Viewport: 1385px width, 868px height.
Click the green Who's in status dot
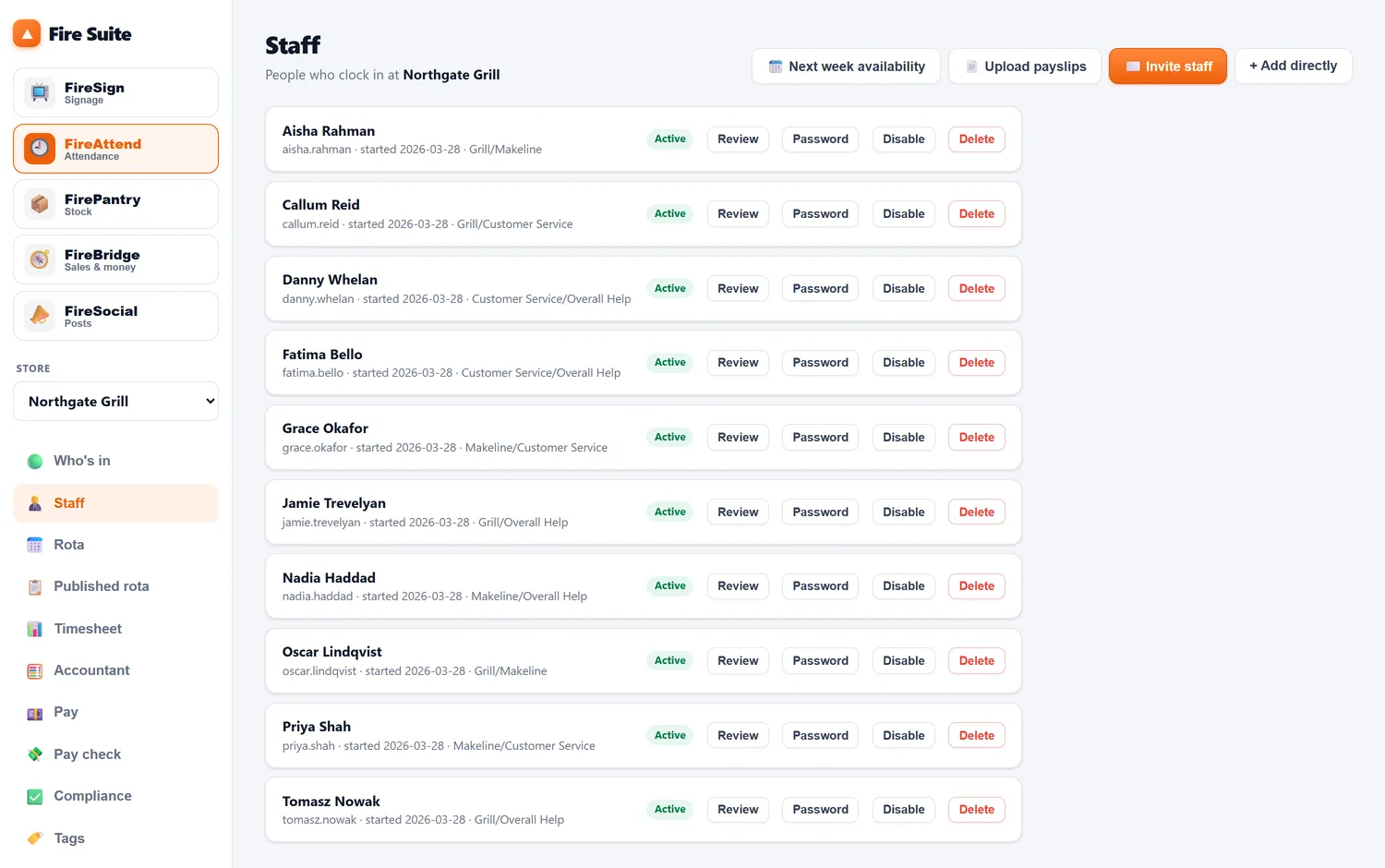click(35, 461)
